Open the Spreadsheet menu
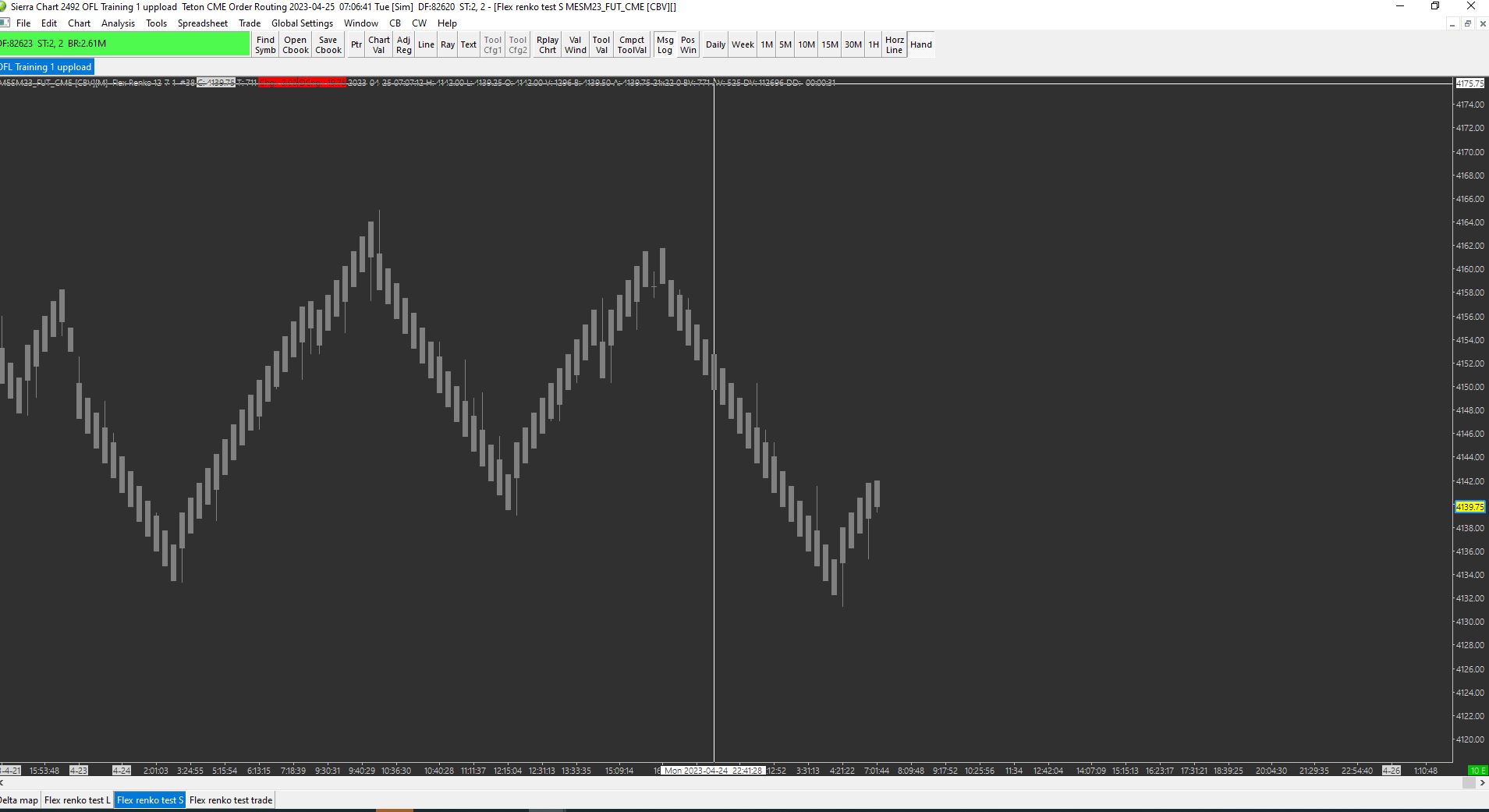This screenshot has width=1489, height=812. [203, 23]
